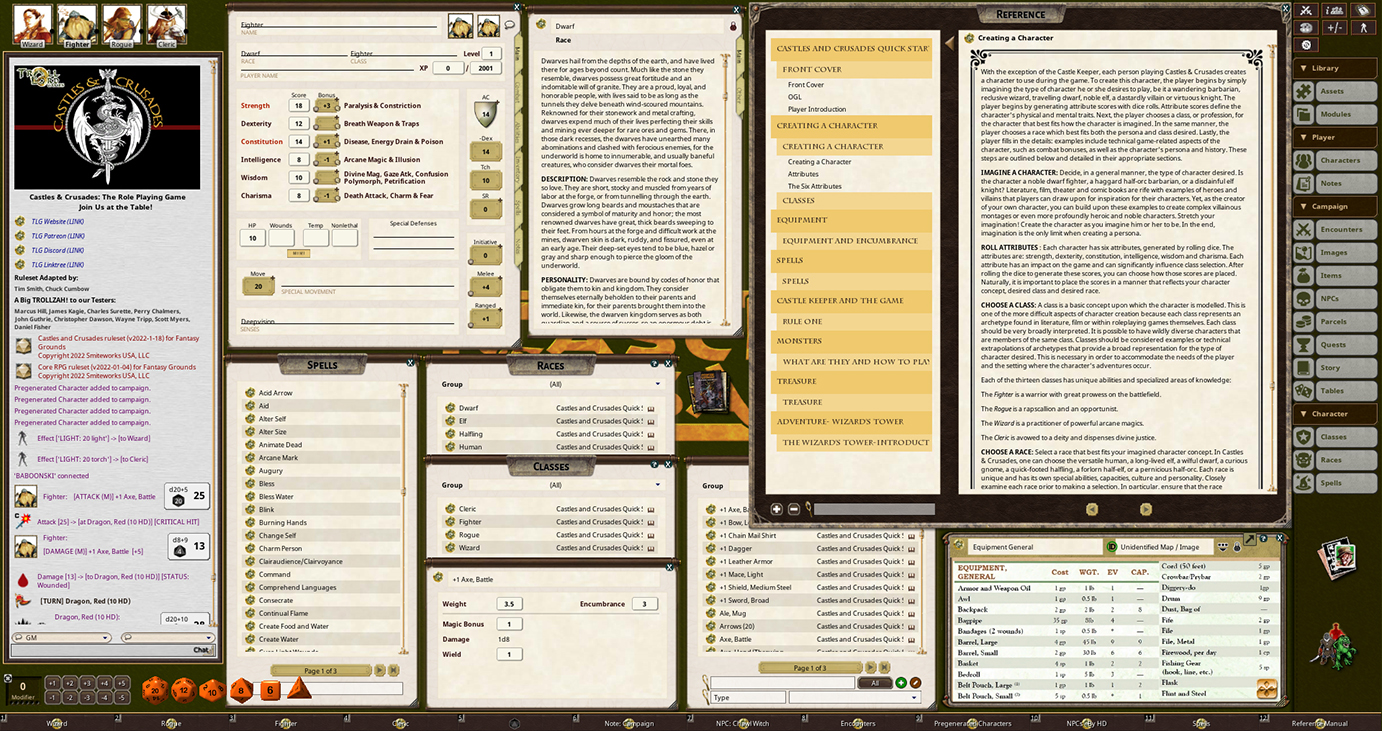The height and width of the screenshot is (731, 1382).
Task: Open the Equipment chapter in Reference
Action: coord(852,220)
